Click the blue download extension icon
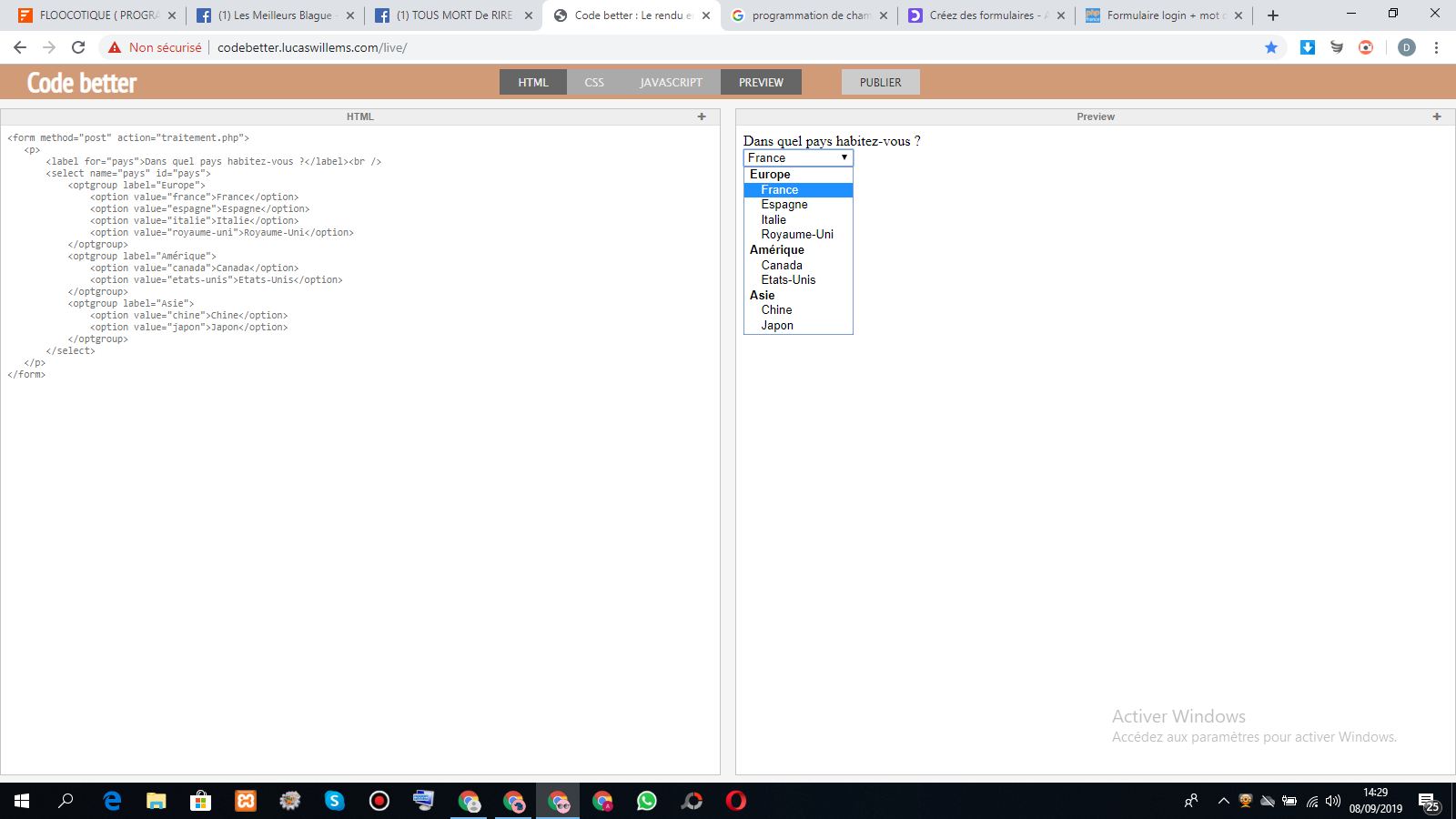1456x819 pixels. coord(1308,47)
